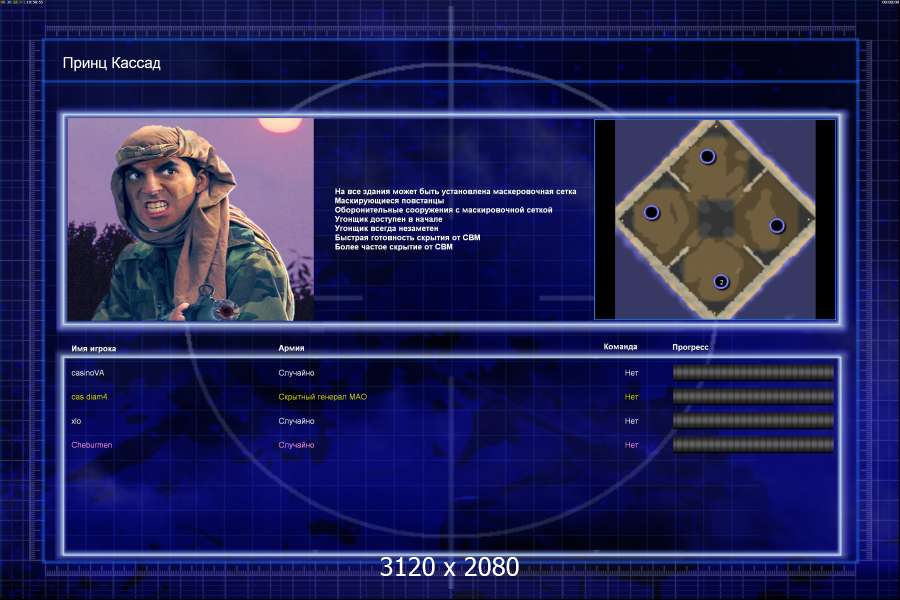Click the 'Имя игрока' column header
This screenshot has height=600, width=900.
[x=93, y=349]
